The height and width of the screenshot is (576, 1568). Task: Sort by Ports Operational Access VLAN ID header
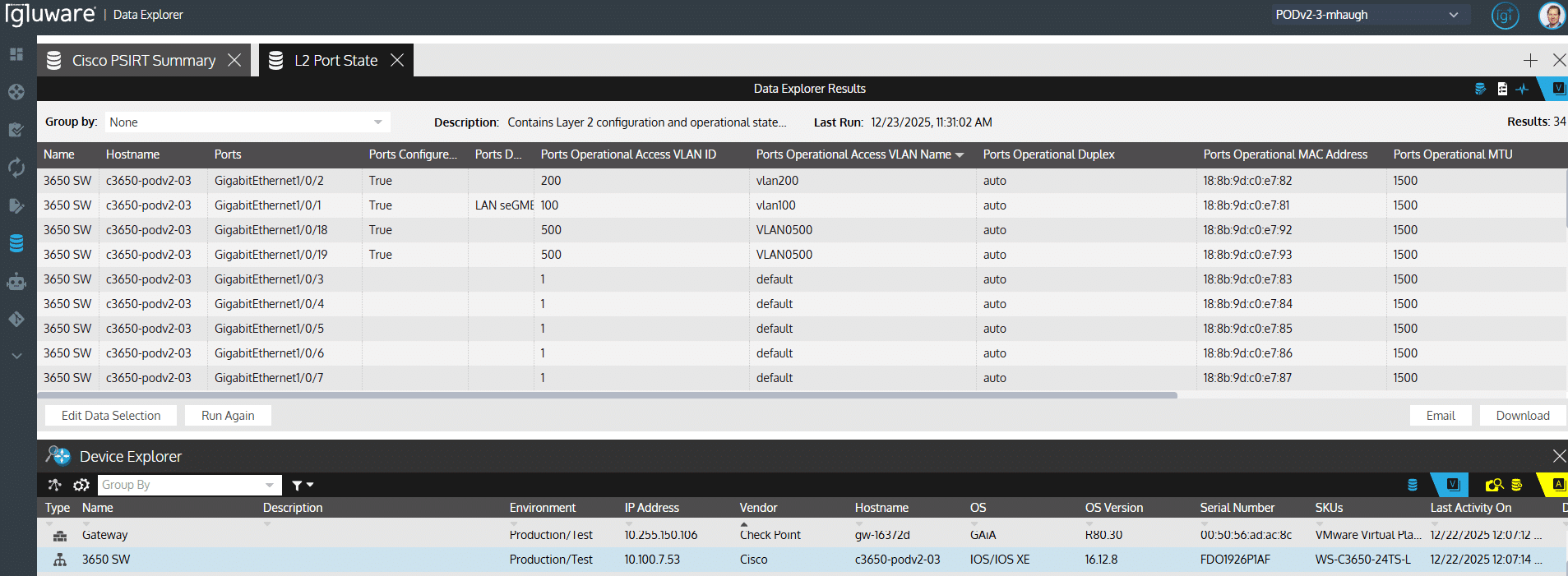[x=628, y=154]
